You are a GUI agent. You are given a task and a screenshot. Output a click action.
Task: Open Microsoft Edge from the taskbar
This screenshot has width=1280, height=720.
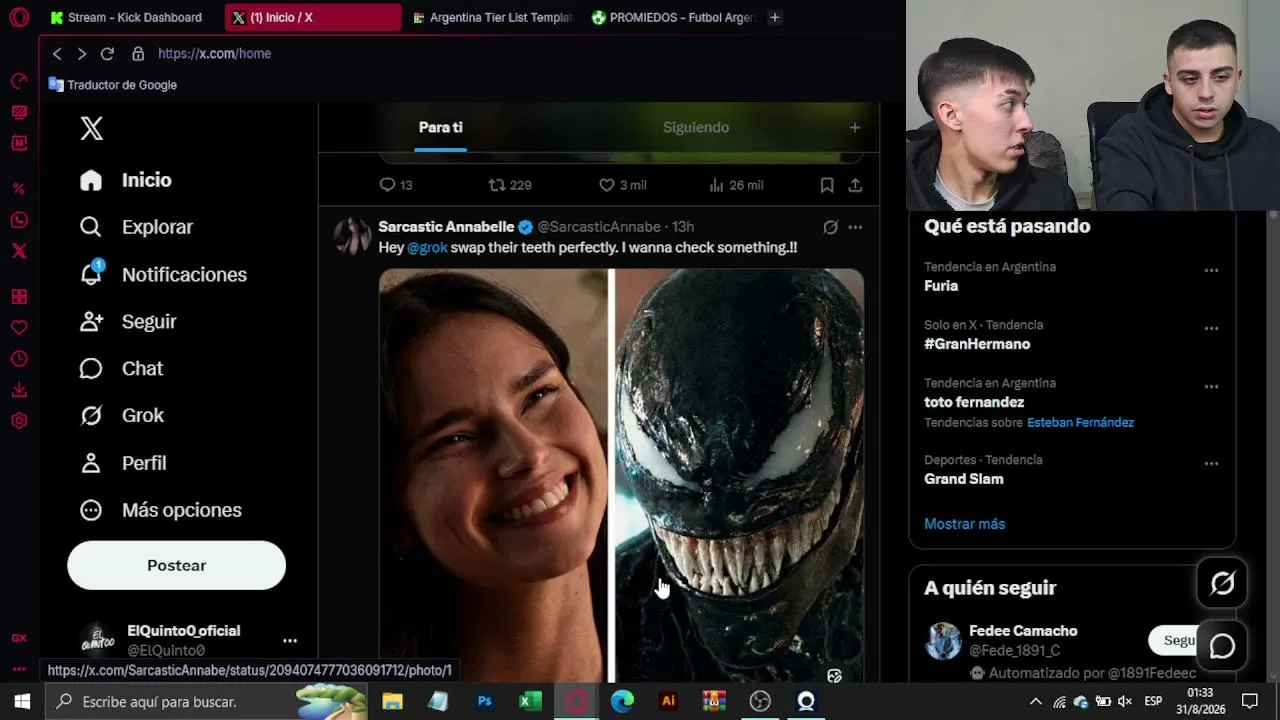tap(622, 701)
